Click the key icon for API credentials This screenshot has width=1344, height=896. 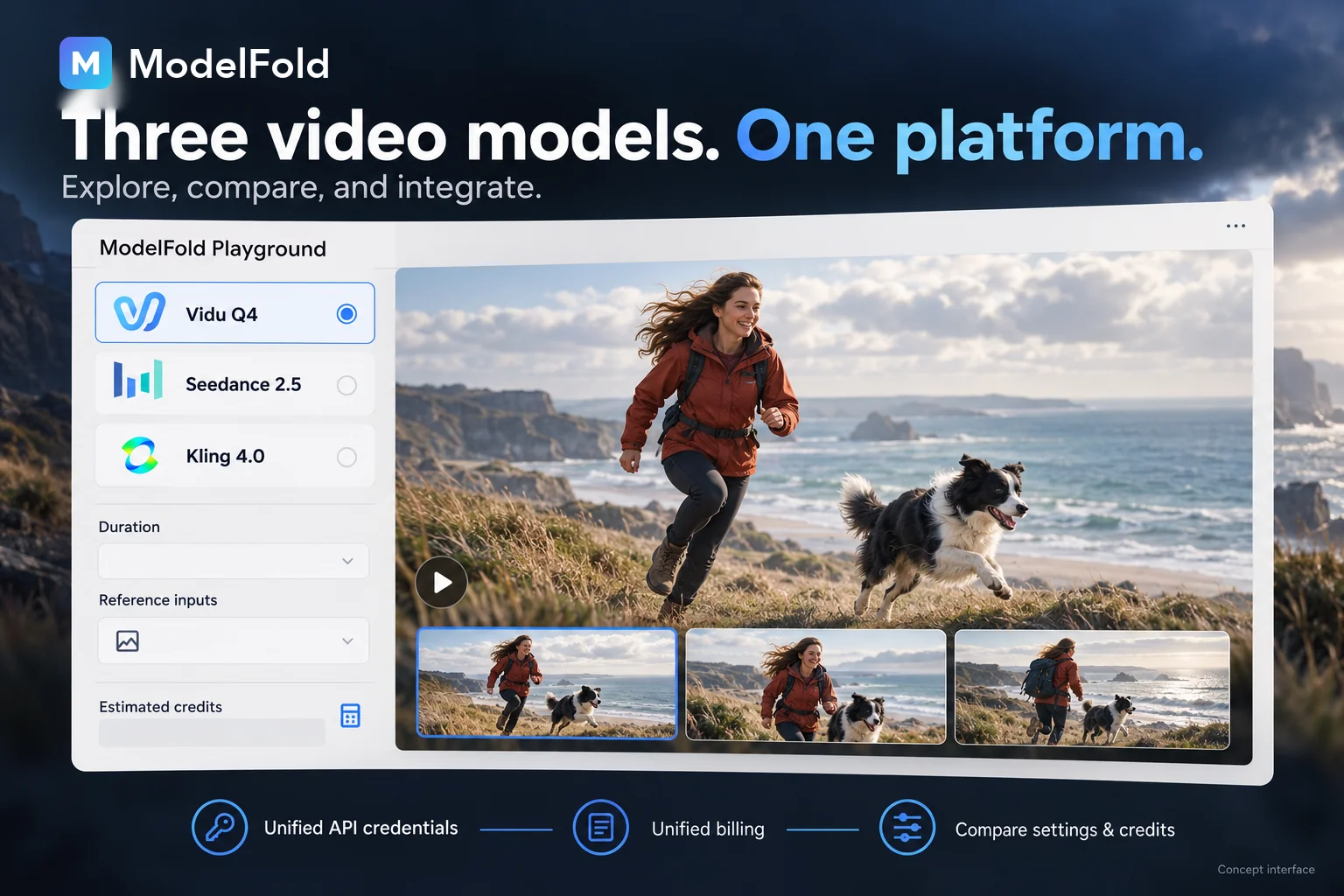coord(220,827)
